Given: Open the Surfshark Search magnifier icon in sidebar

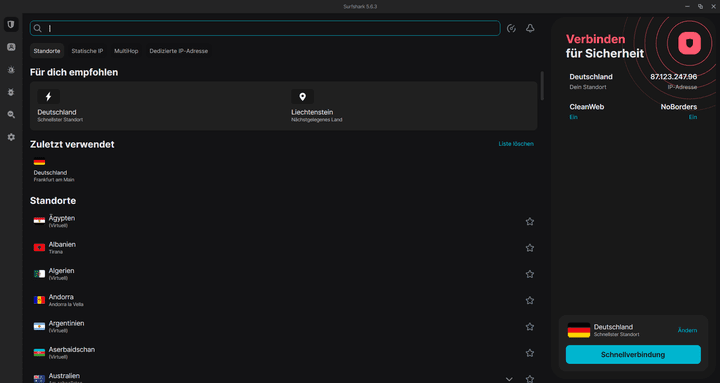Looking at the screenshot, I should (11, 115).
